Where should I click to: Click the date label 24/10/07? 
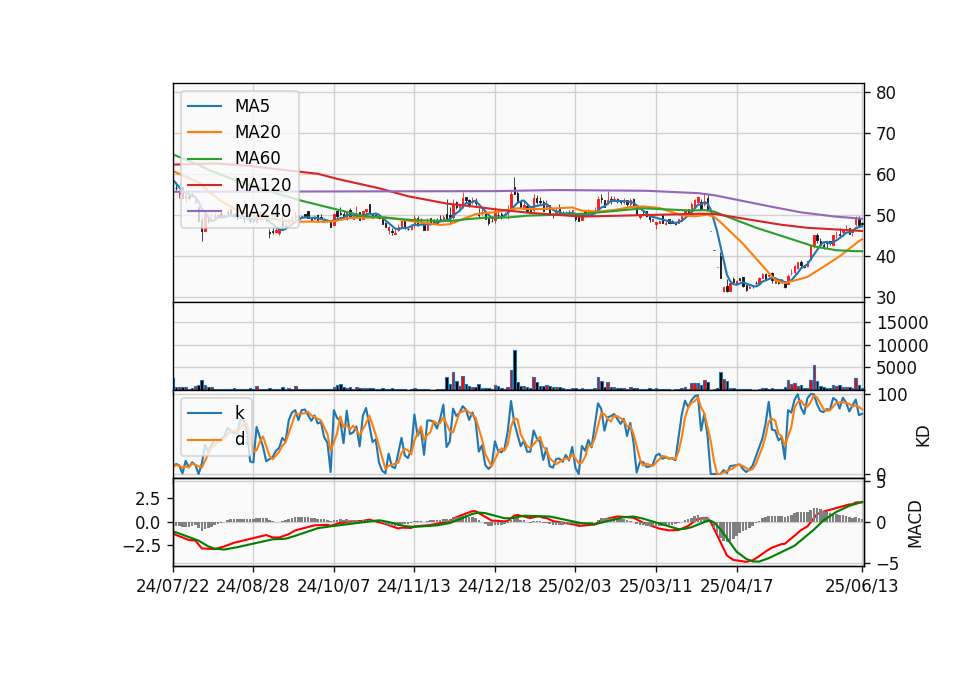pyautogui.click(x=334, y=586)
